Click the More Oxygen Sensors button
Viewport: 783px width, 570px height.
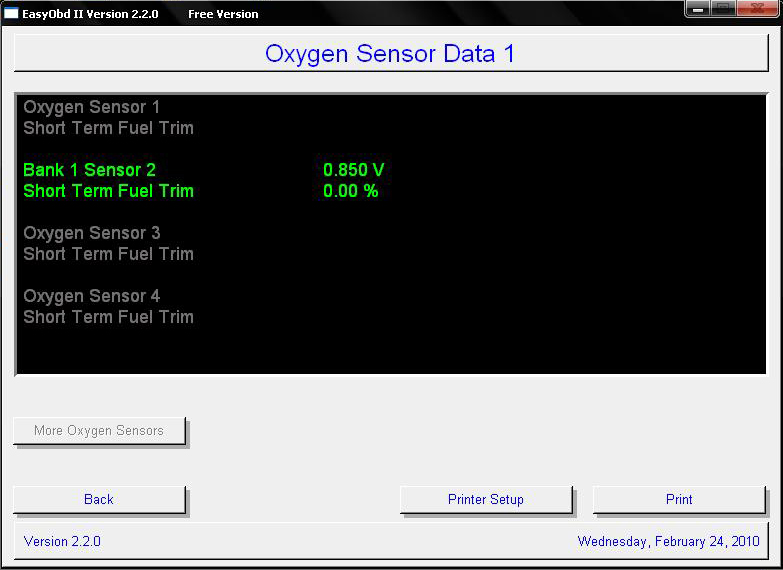click(x=99, y=431)
